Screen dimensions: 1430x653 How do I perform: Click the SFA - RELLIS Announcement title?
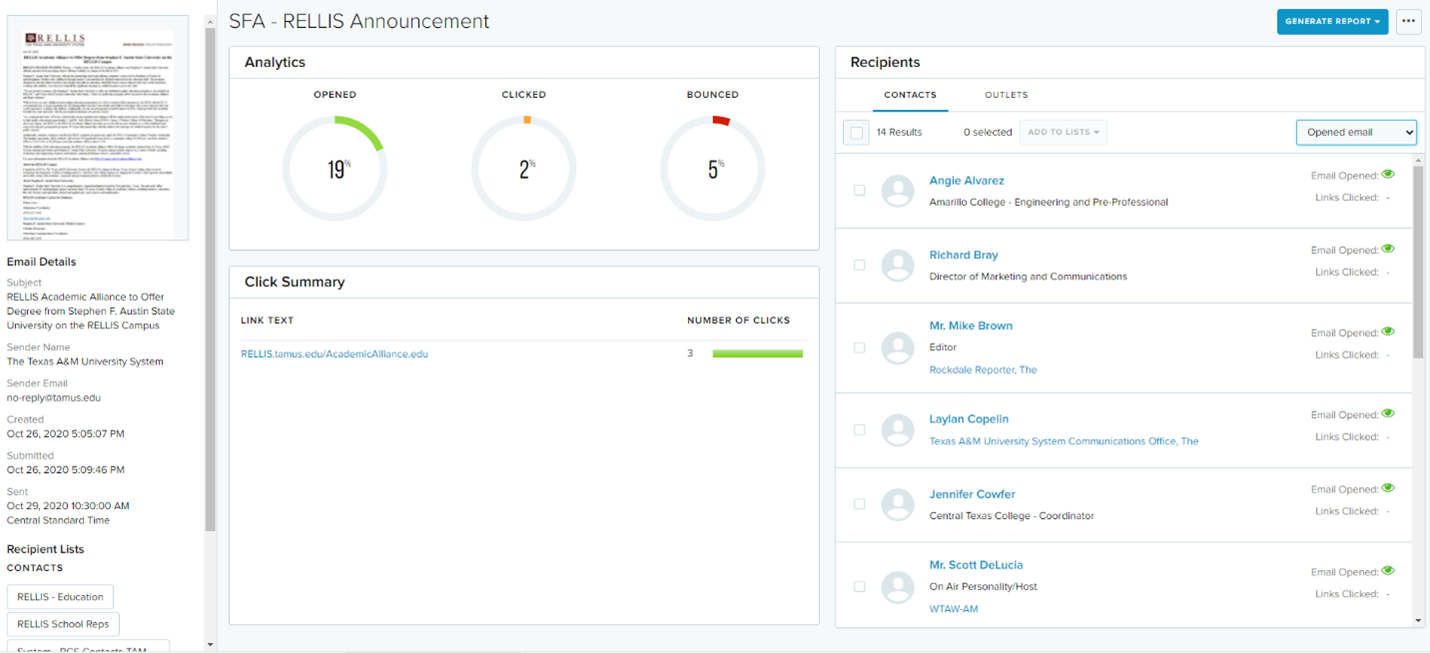pyautogui.click(x=359, y=21)
